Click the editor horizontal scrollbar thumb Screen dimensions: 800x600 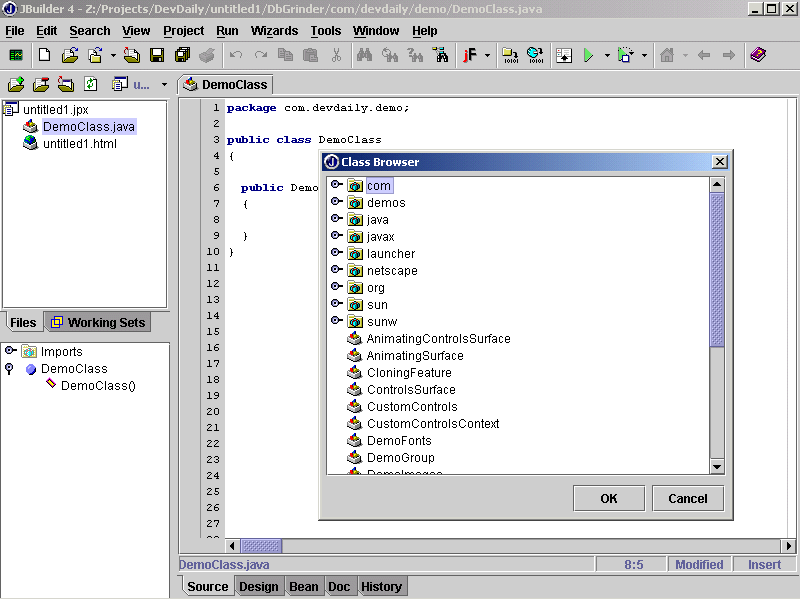tap(261, 546)
